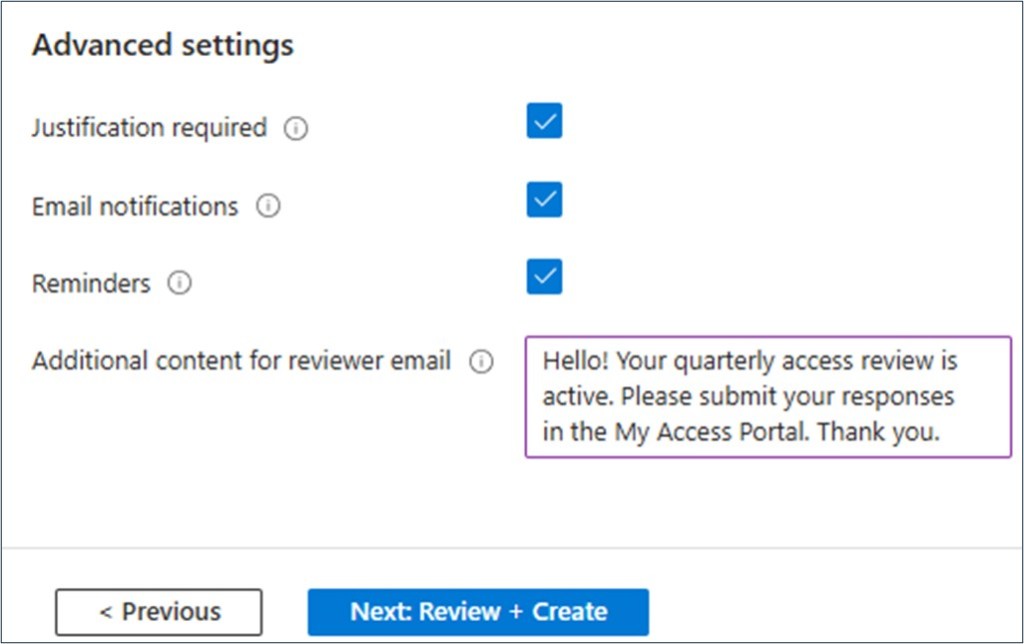Proceed with Next: Review + Create
Image resolution: width=1024 pixels, height=644 pixels.
pyautogui.click(x=478, y=612)
